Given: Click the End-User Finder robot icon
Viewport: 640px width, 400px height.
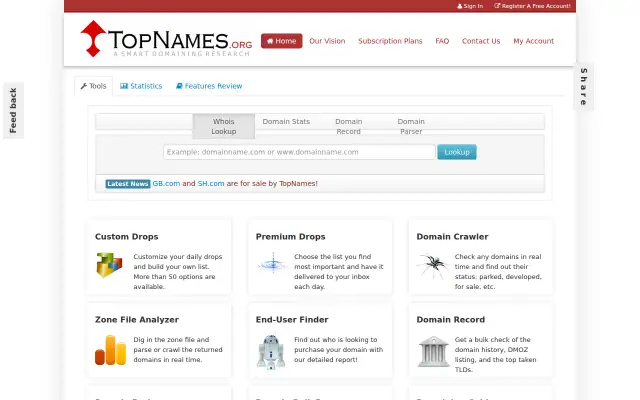Looking at the screenshot, I should (x=271, y=352).
